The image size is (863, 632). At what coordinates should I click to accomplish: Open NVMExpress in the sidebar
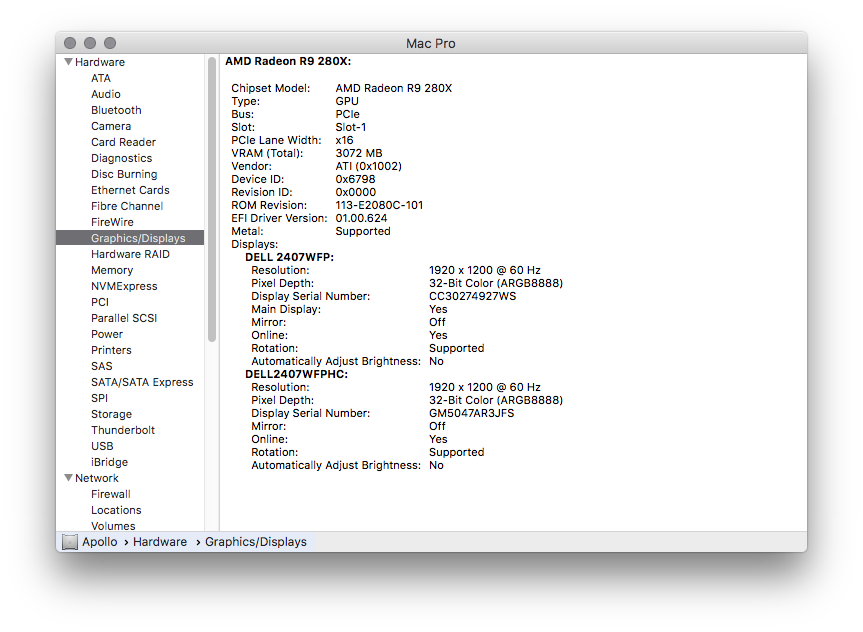124,286
